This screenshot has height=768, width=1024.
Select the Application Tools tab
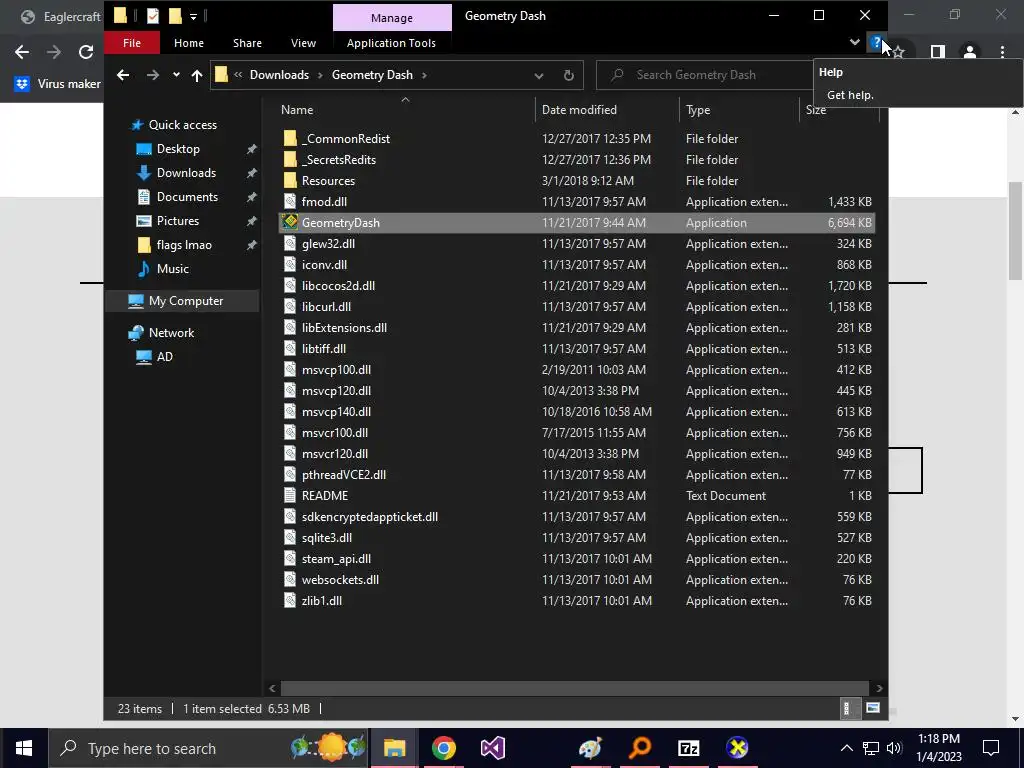[391, 43]
